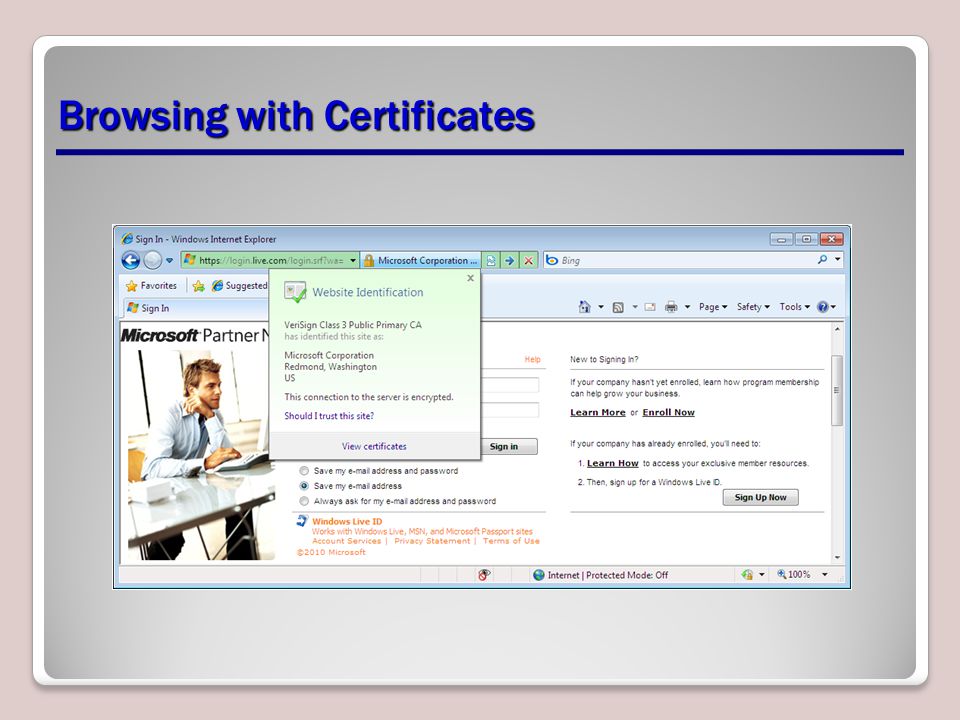
Task: Open the Page menu
Action: 713,307
